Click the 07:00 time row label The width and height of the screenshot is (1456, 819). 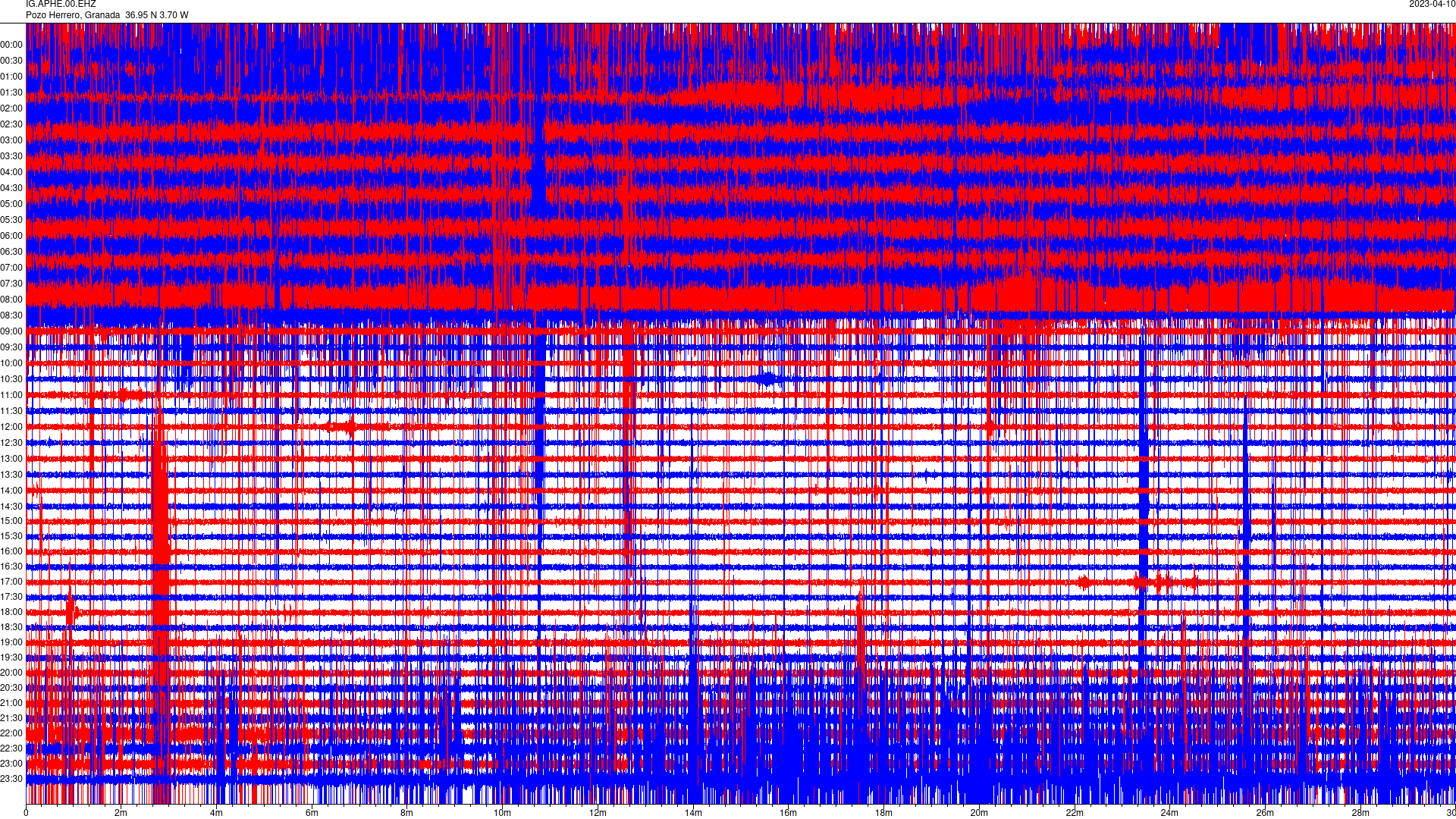click(x=11, y=268)
